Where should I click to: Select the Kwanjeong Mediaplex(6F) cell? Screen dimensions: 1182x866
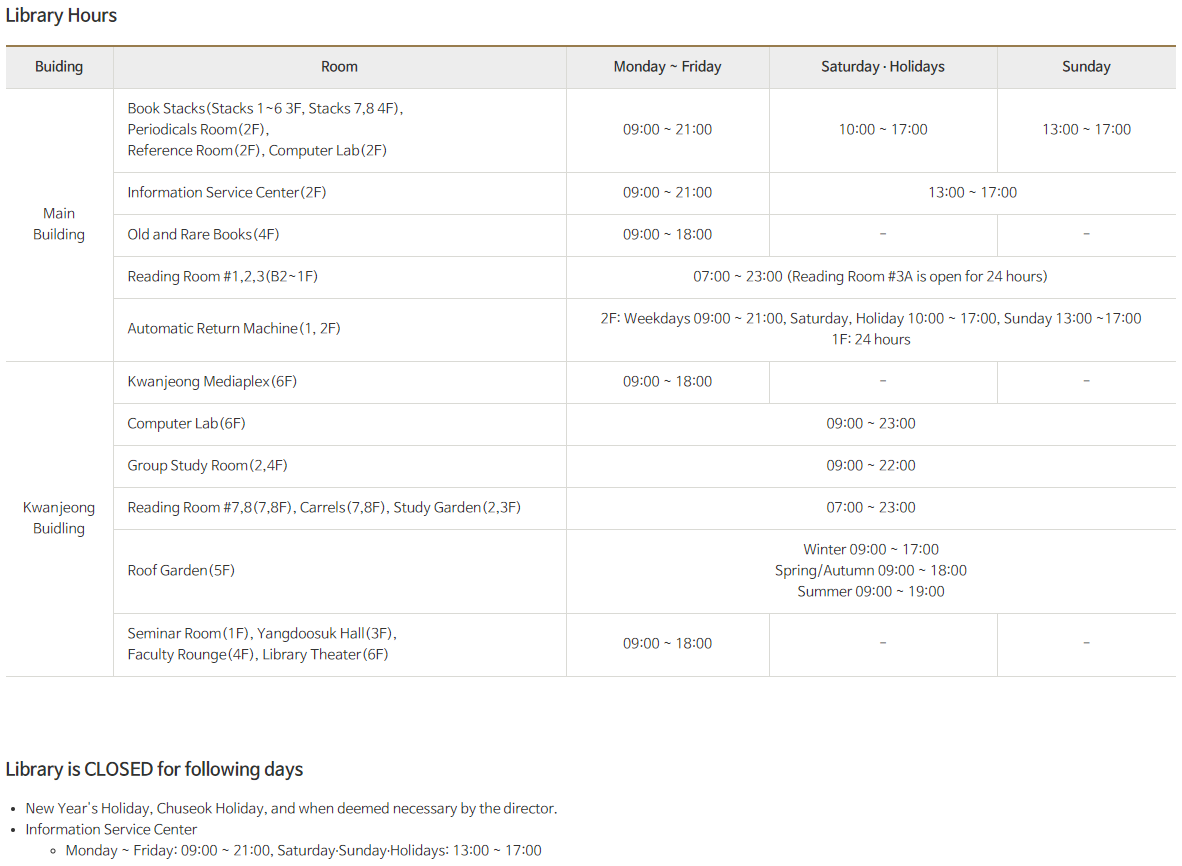[x=212, y=382]
